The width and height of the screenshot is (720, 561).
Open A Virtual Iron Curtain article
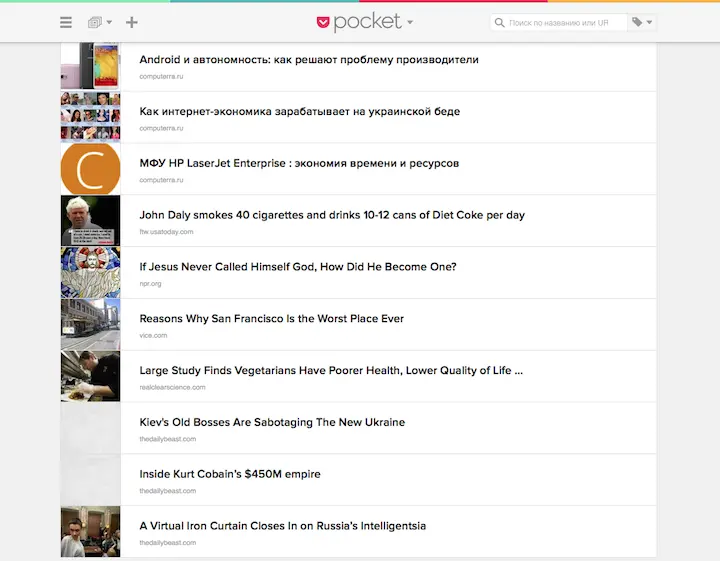pyautogui.click(x=282, y=526)
